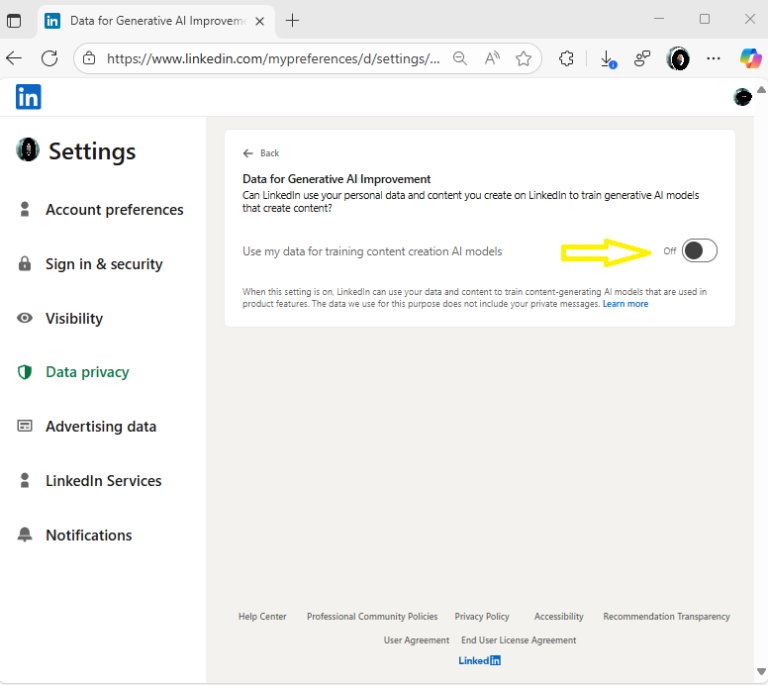Screen dimensions: 768x685
Task: Select Visibility in the settings sidebar
Action: coord(74,318)
